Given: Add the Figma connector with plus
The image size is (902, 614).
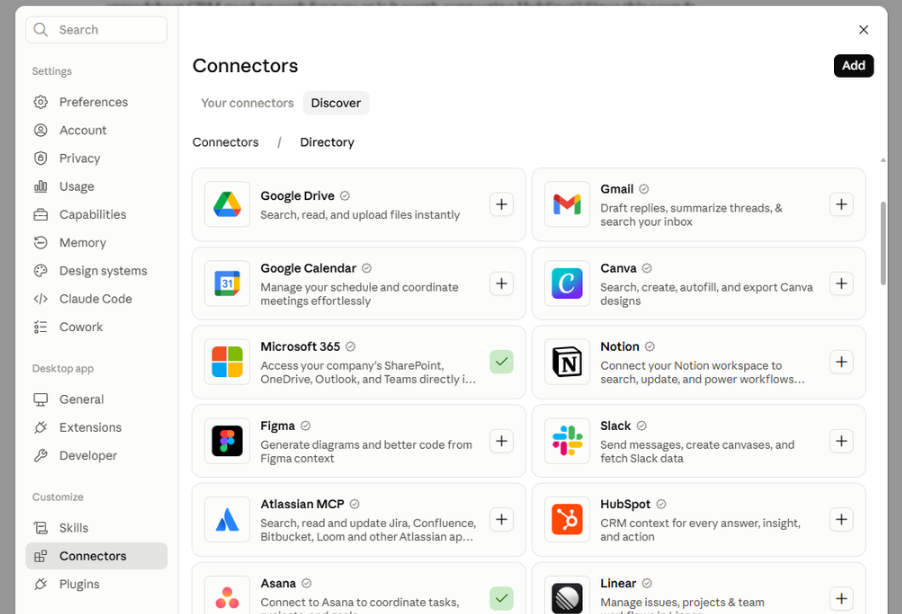Looking at the screenshot, I should tap(502, 441).
